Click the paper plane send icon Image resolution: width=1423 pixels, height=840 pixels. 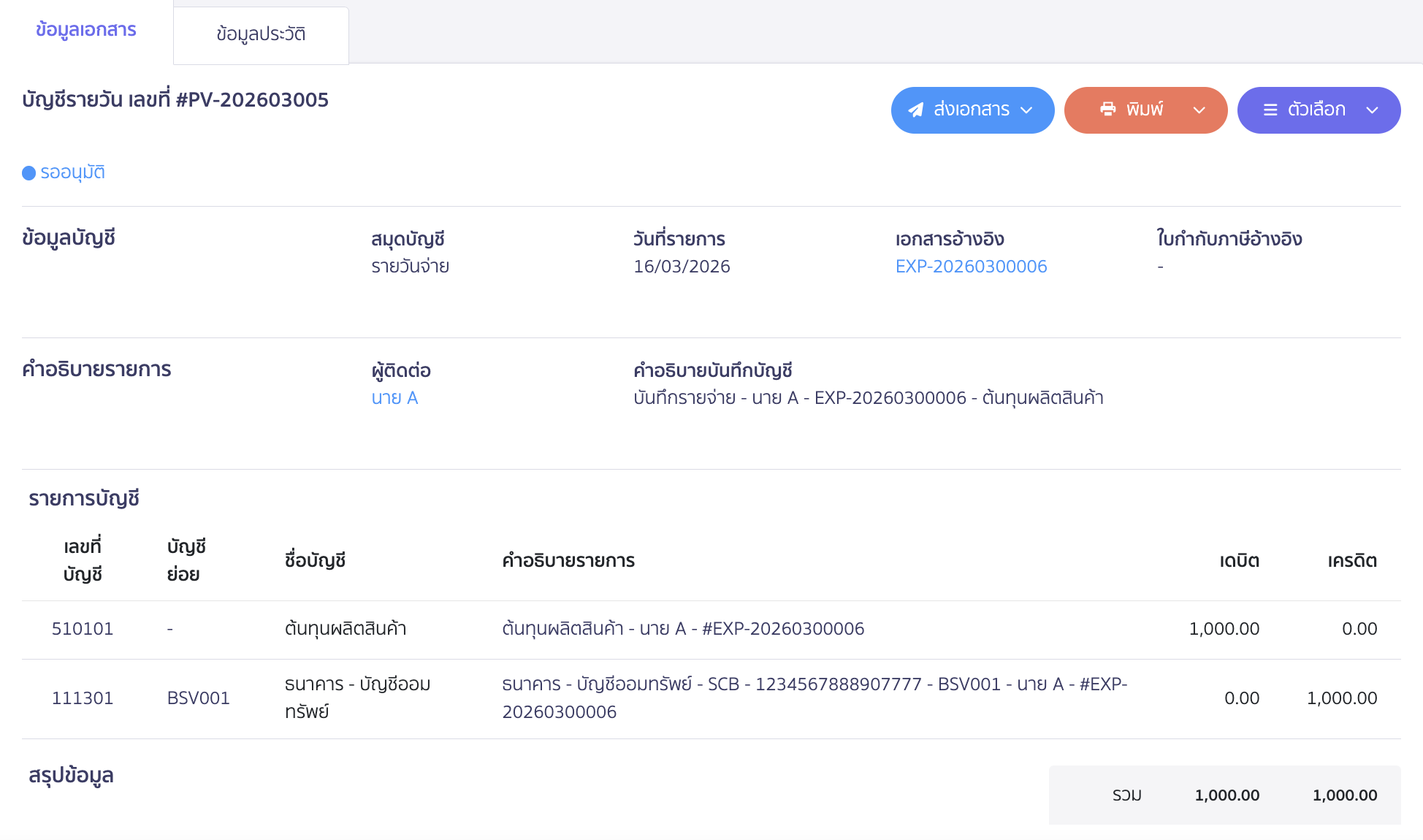915,110
